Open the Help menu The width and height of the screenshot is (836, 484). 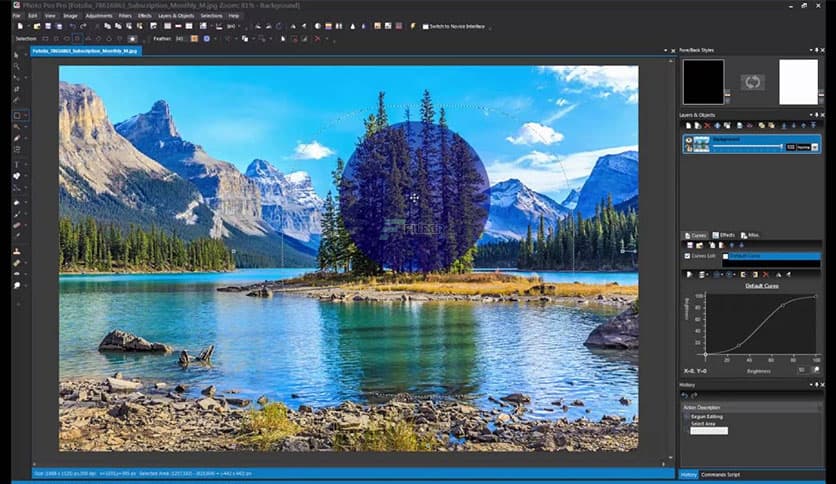coord(234,16)
